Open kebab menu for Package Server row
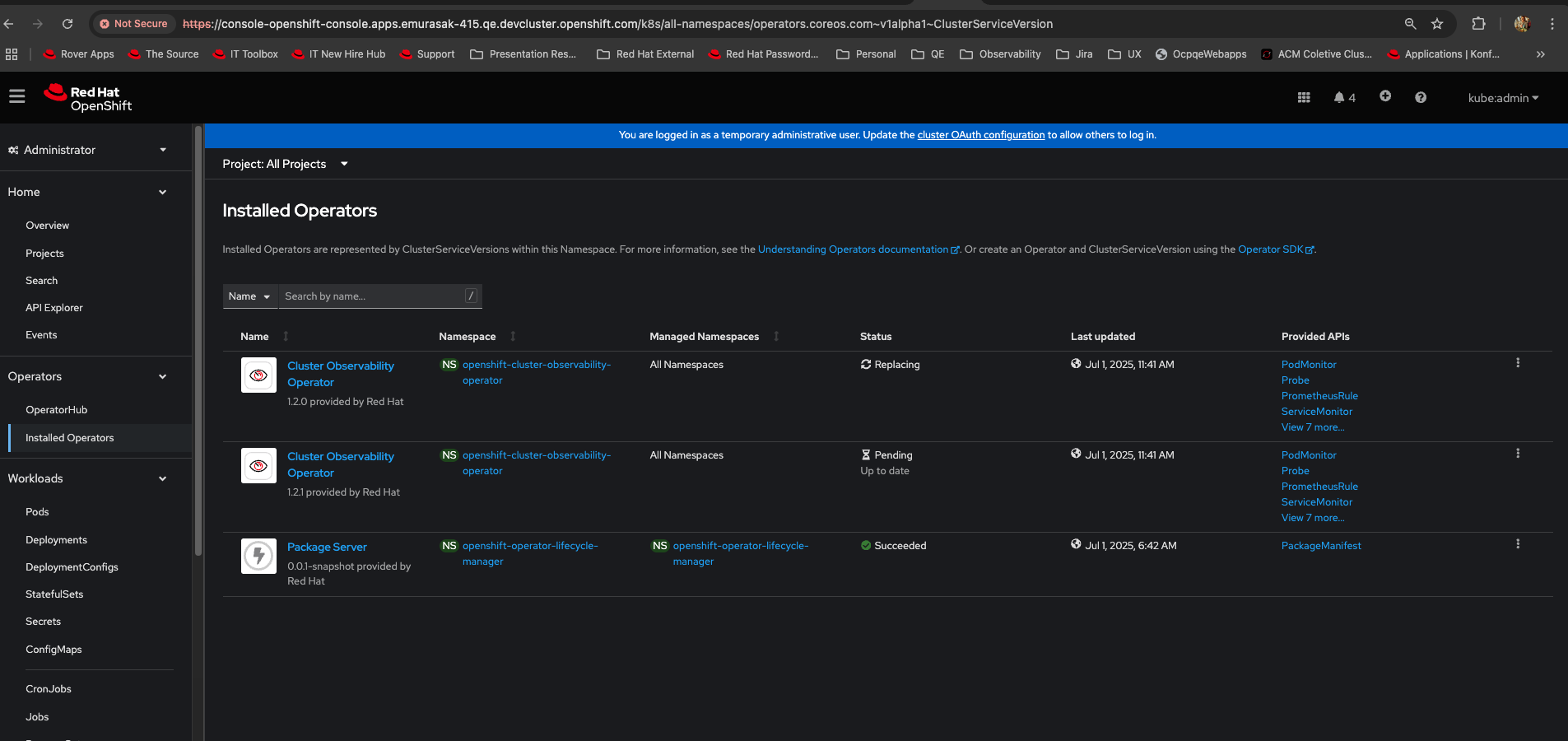The image size is (1568, 741). [x=1518, y=544]
